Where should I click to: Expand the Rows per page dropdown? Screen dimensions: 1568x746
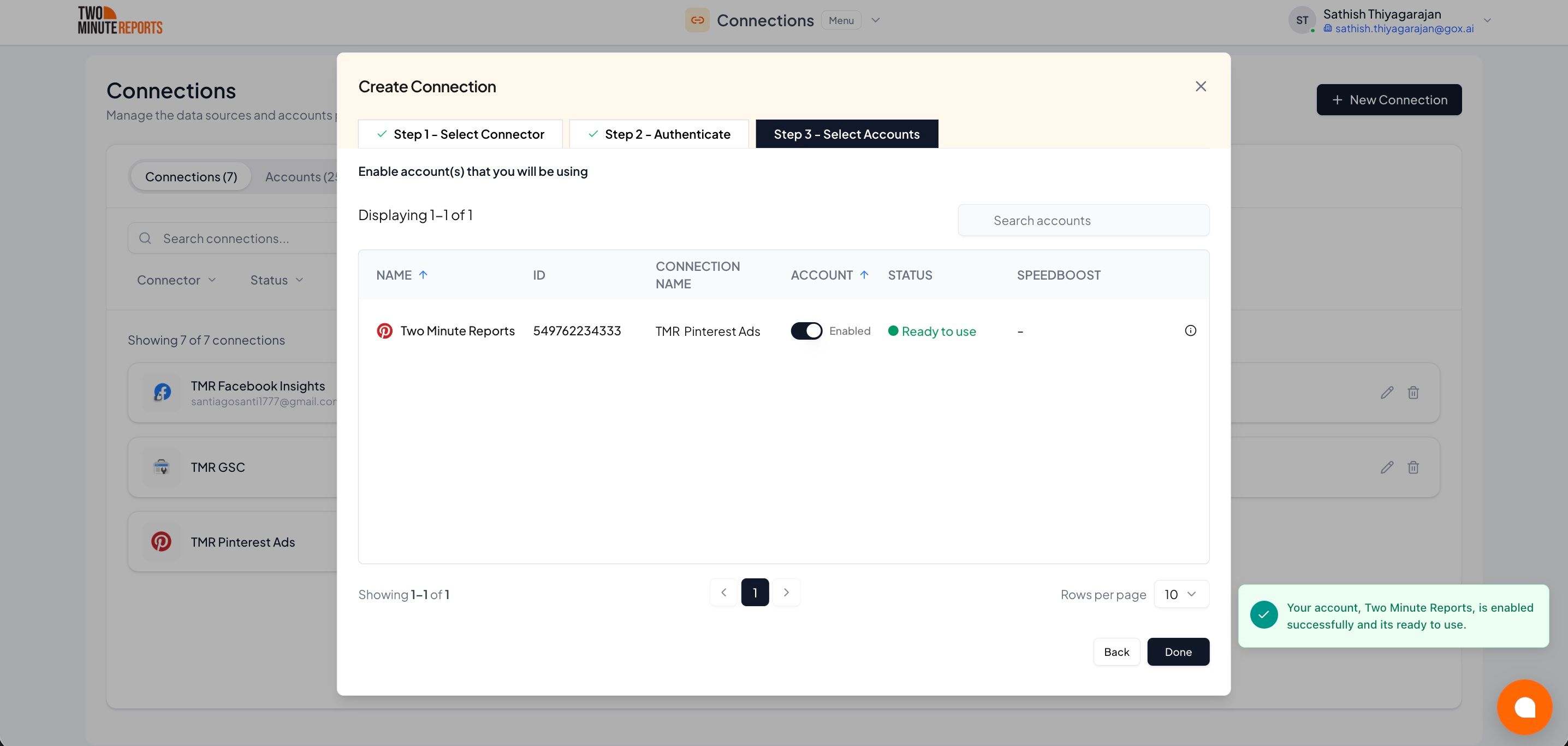point(1181,594)
